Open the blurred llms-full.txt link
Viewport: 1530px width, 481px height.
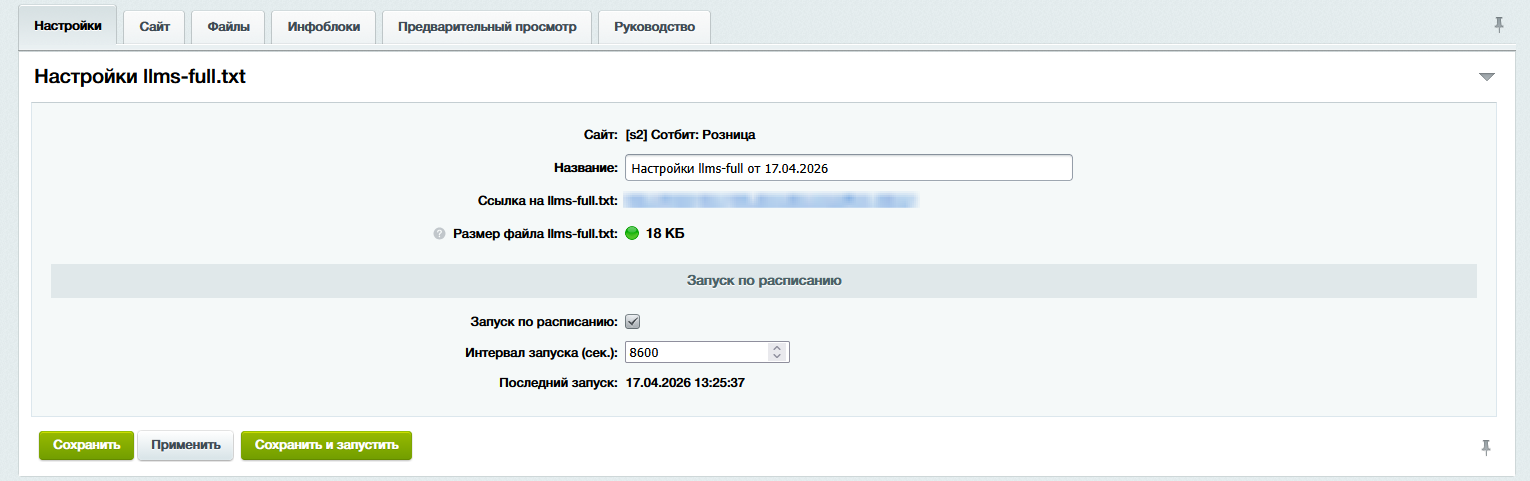(x=771, y=201)
